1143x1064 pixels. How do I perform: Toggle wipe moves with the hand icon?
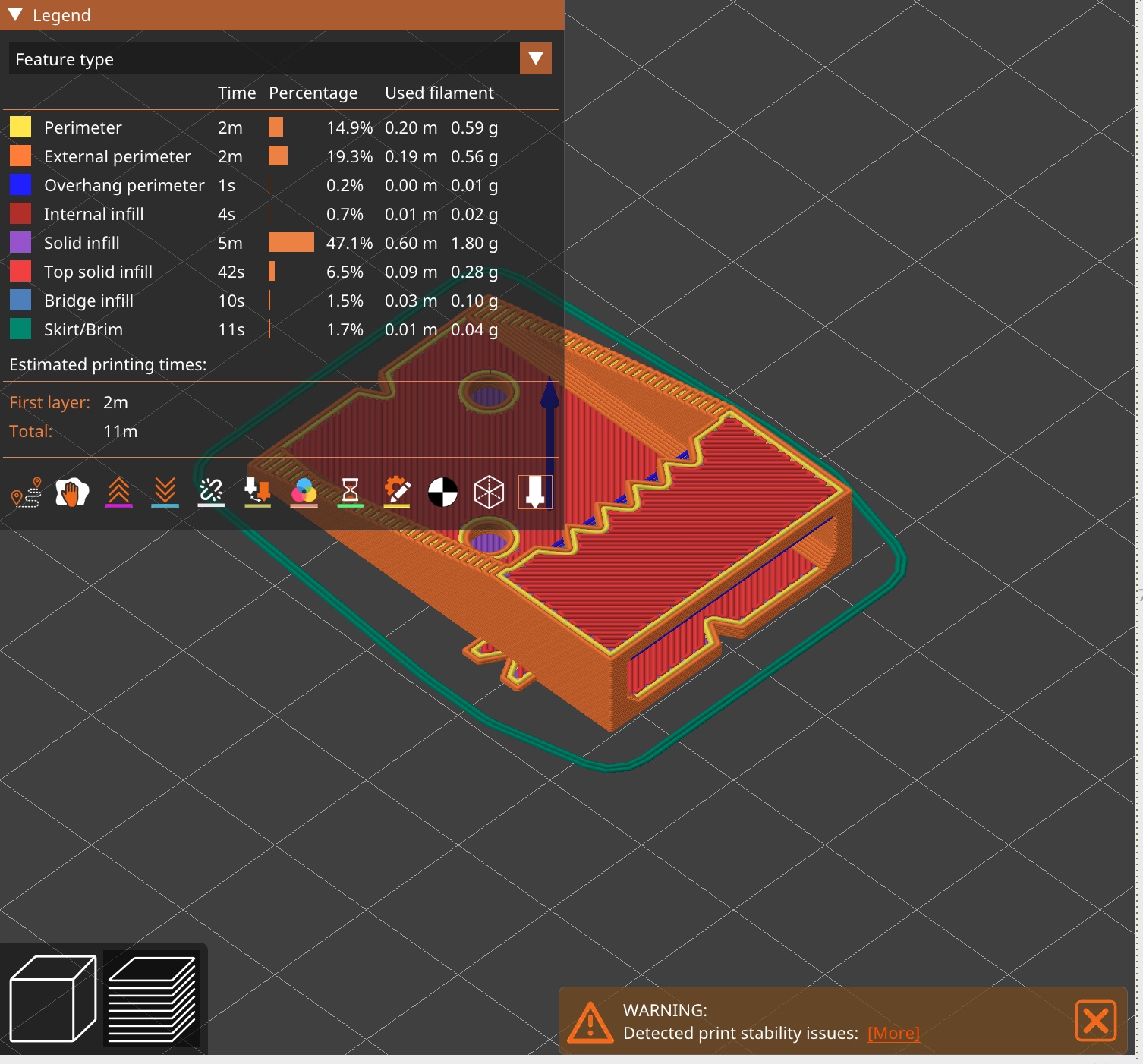pyautogui.click(x=73, y=492)
